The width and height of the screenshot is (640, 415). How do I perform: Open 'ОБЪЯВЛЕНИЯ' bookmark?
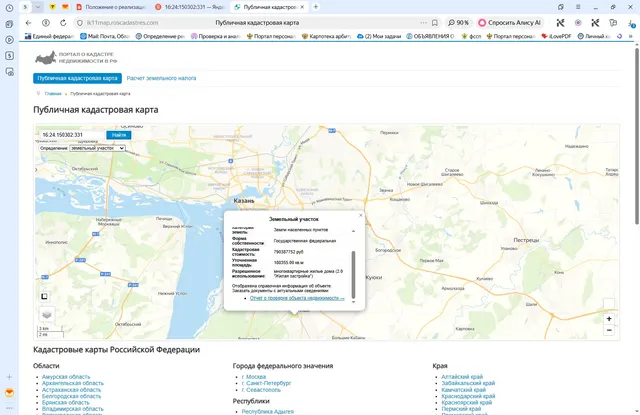pos(430,36)
